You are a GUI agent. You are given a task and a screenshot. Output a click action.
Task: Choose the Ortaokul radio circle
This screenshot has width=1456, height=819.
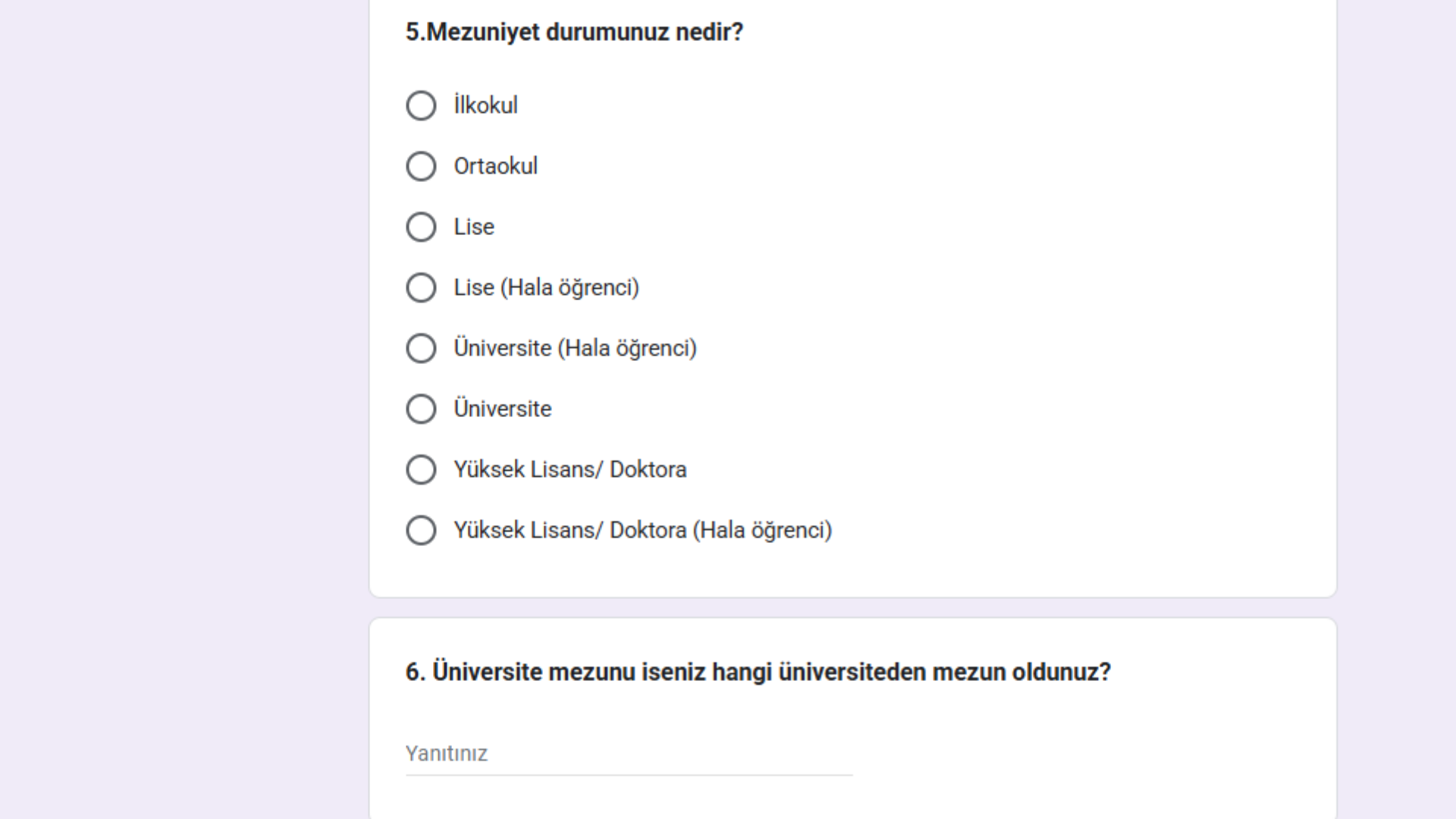421,166
